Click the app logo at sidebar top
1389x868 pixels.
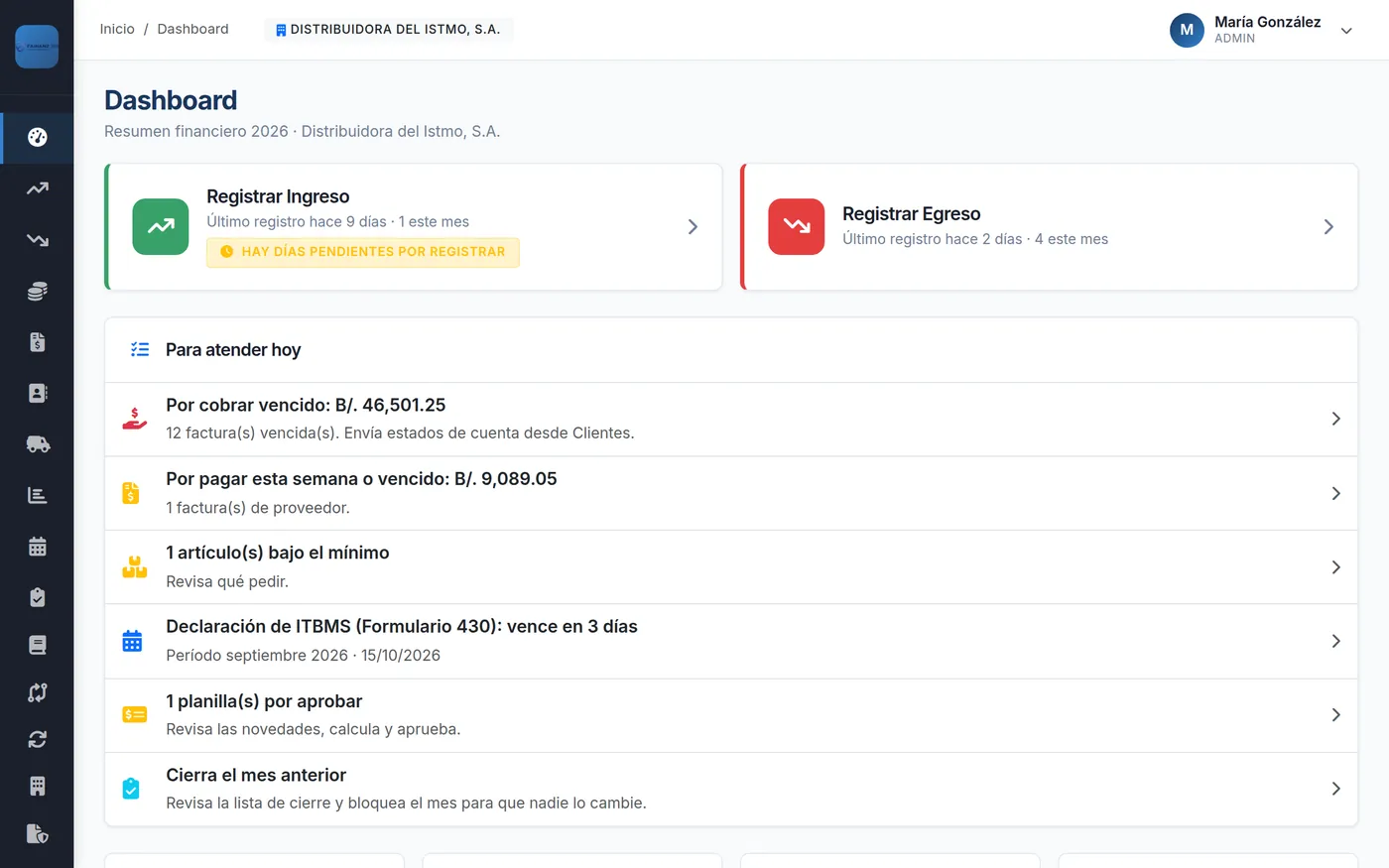tap(37, 47)
